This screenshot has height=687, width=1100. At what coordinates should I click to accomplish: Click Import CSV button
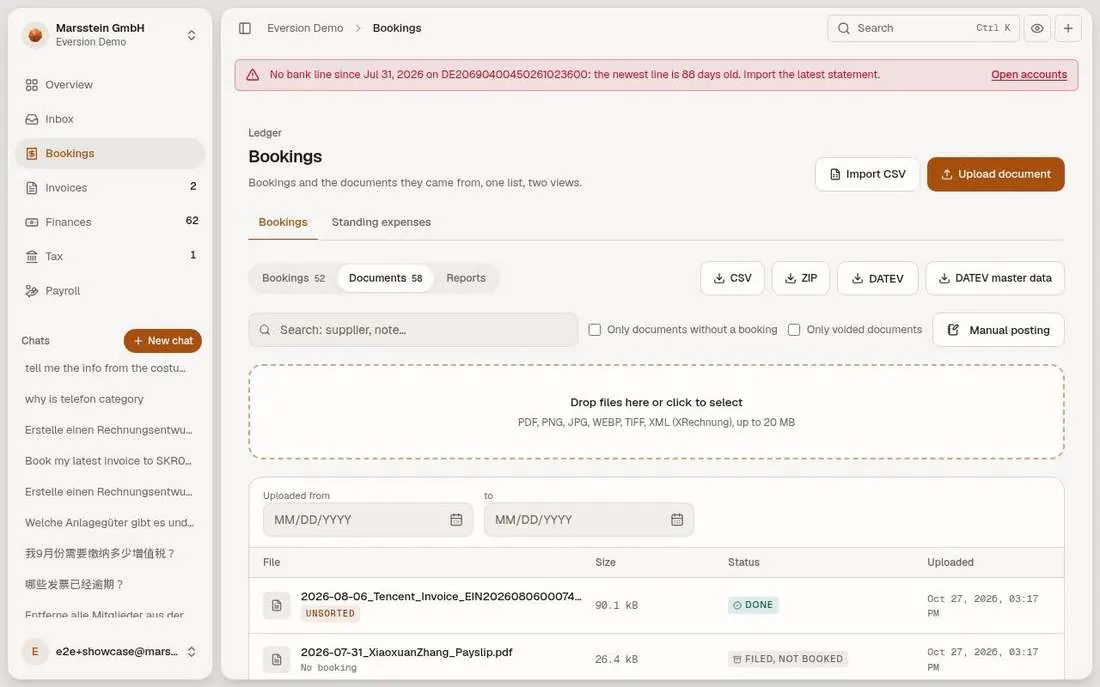pyautogui.click(x=867, y=174)
